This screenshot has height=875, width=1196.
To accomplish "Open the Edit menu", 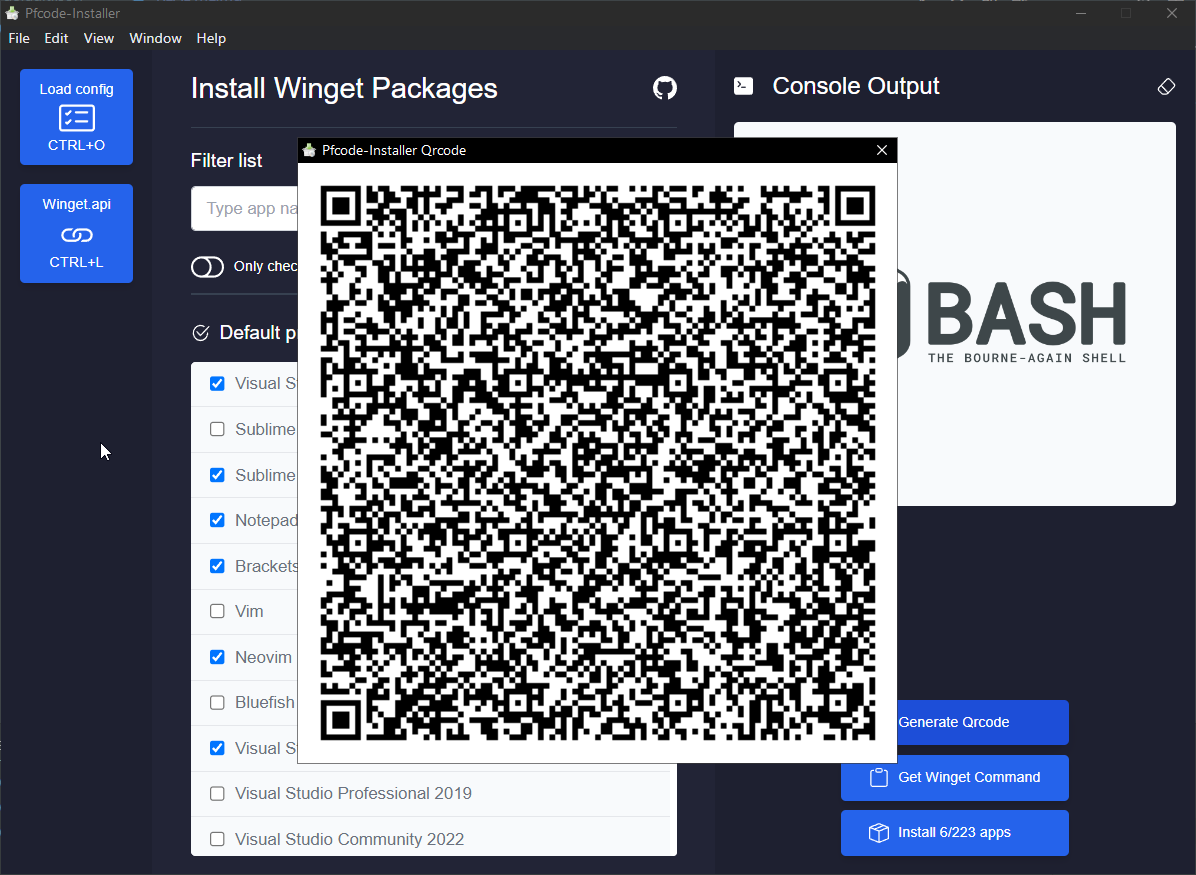I will [x=56, y=38].
